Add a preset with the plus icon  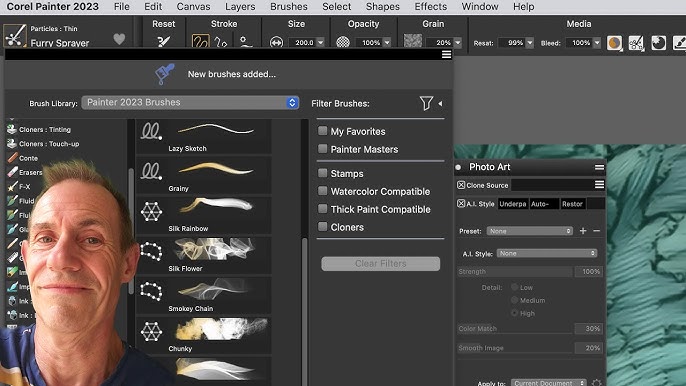(583, 231)
